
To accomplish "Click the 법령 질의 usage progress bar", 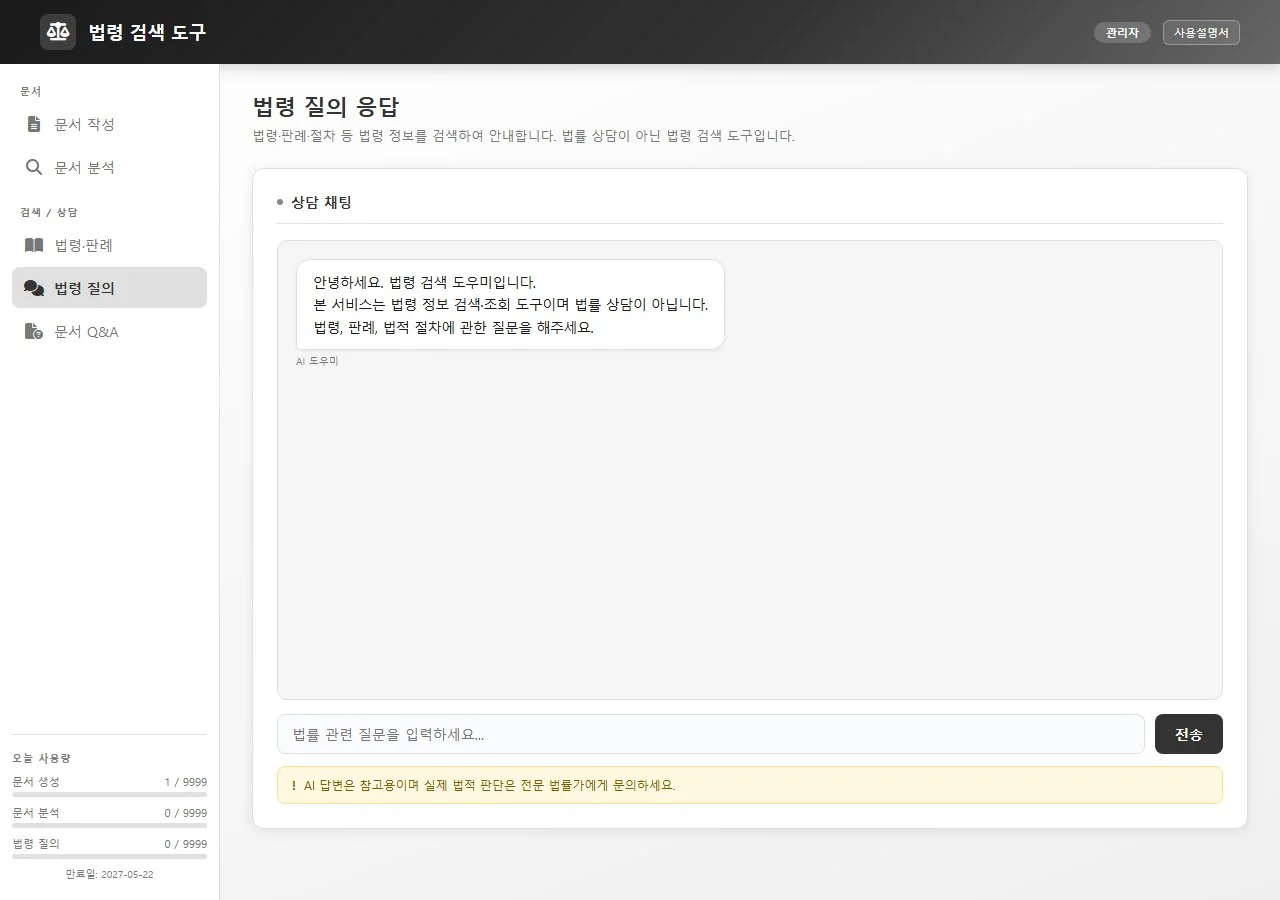I will pos(109,856).
